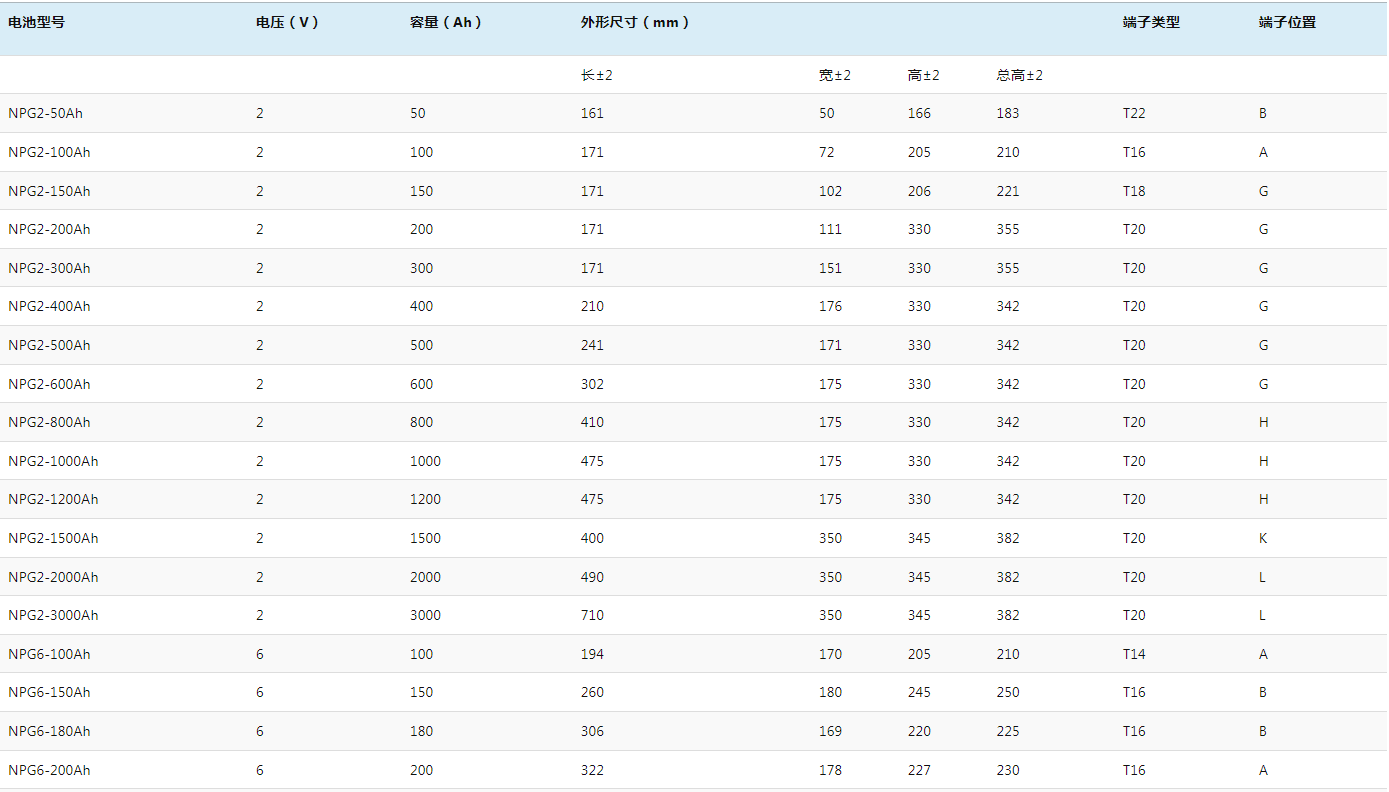
Task: Click the 电压（V） column header
Action: pyautogui.click(x=287, y=22)
